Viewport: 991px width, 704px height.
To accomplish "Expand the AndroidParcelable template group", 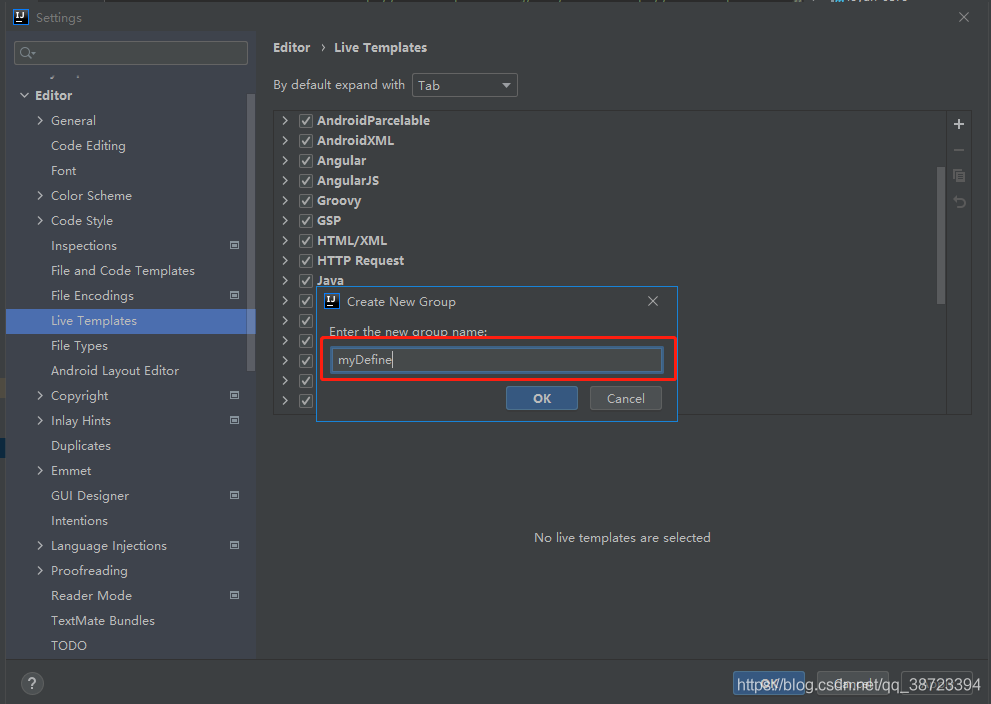I will click(x=285, y=121).
